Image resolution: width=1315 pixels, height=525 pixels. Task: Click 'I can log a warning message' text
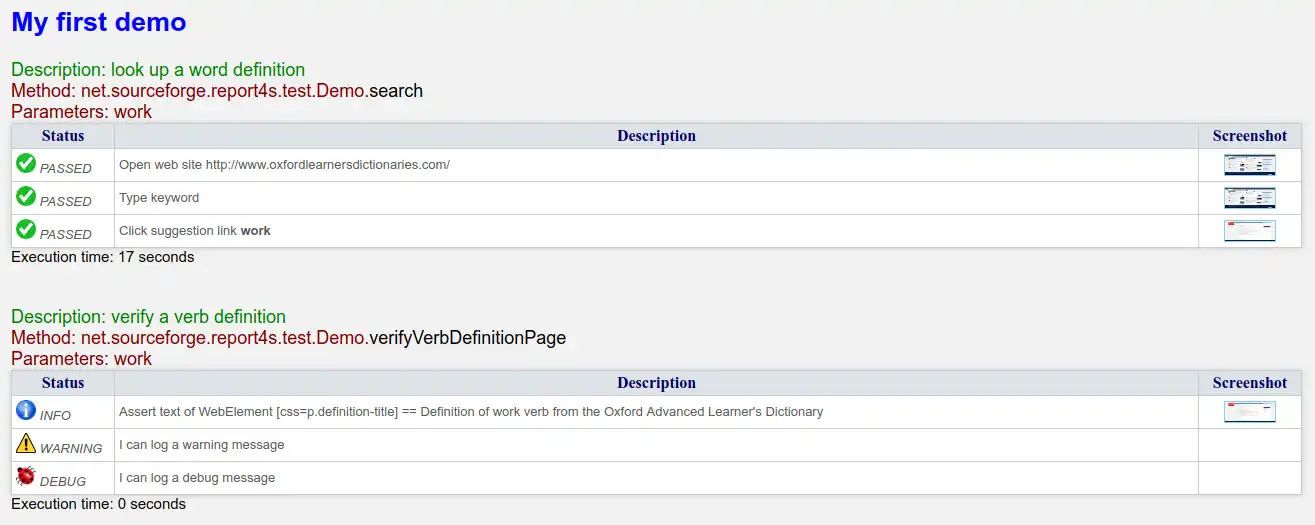(201, 445)
